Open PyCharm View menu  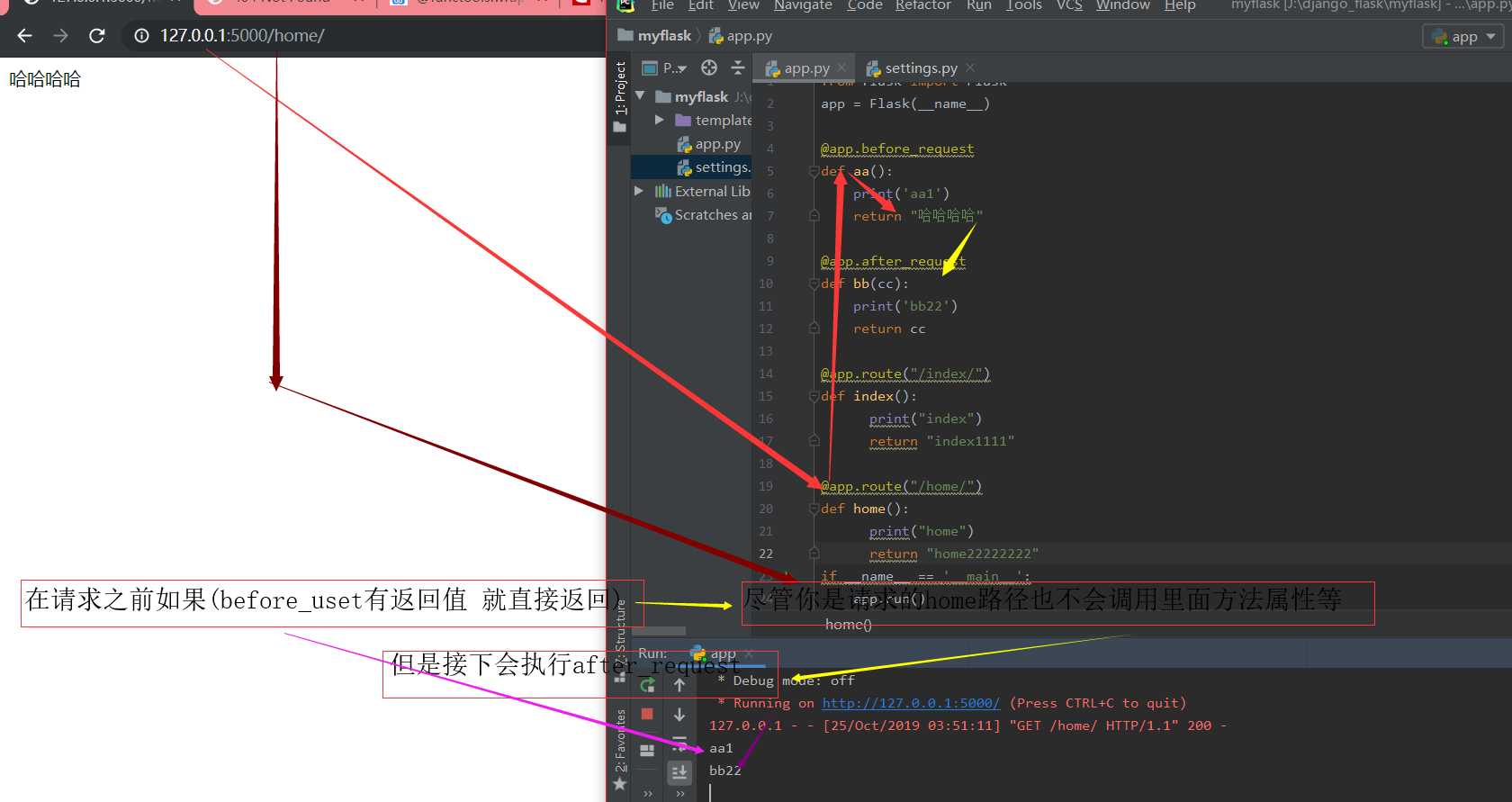point(743,5)
